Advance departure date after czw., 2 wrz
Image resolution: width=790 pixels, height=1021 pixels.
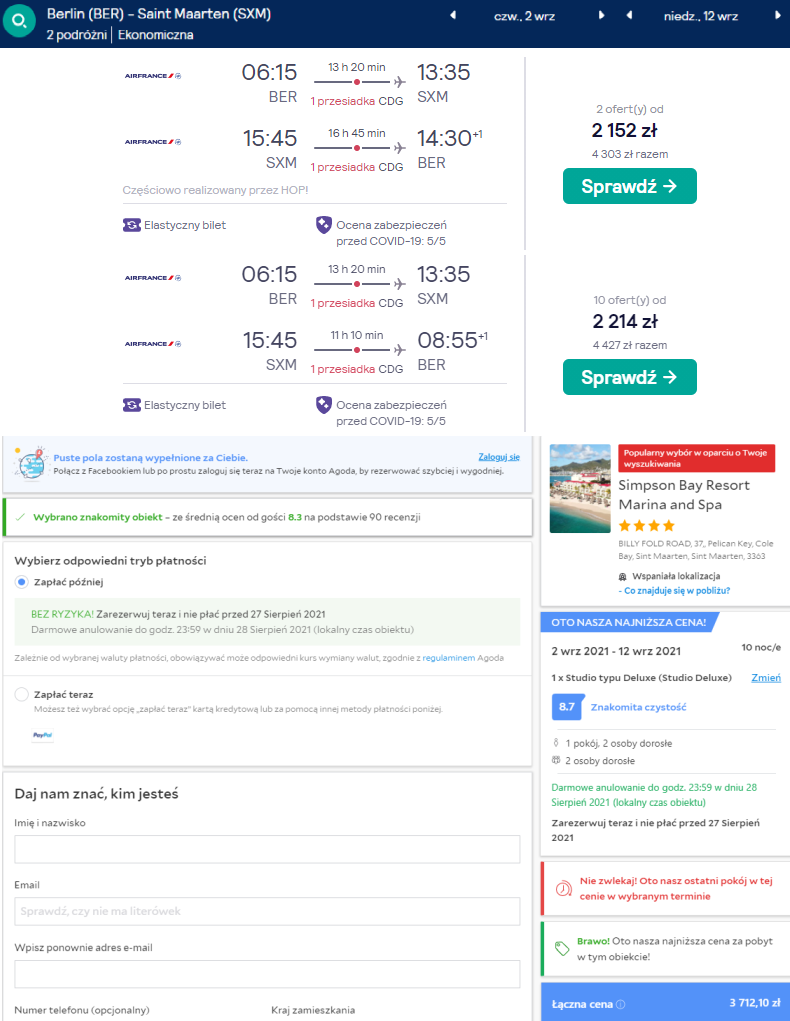(601, 15)
